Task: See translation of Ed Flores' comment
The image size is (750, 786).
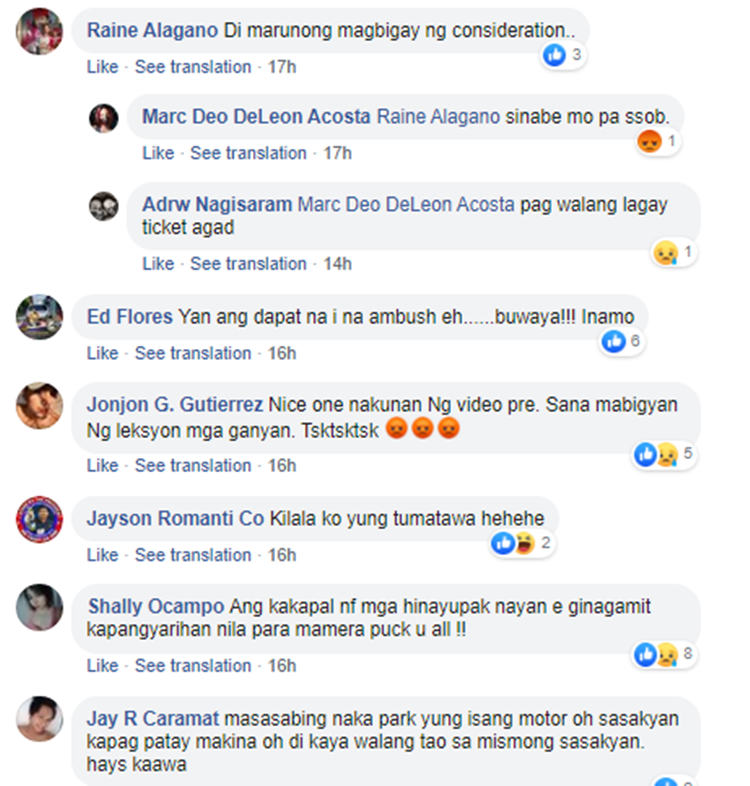Action: pyautogui.click(x=193, y=353)
